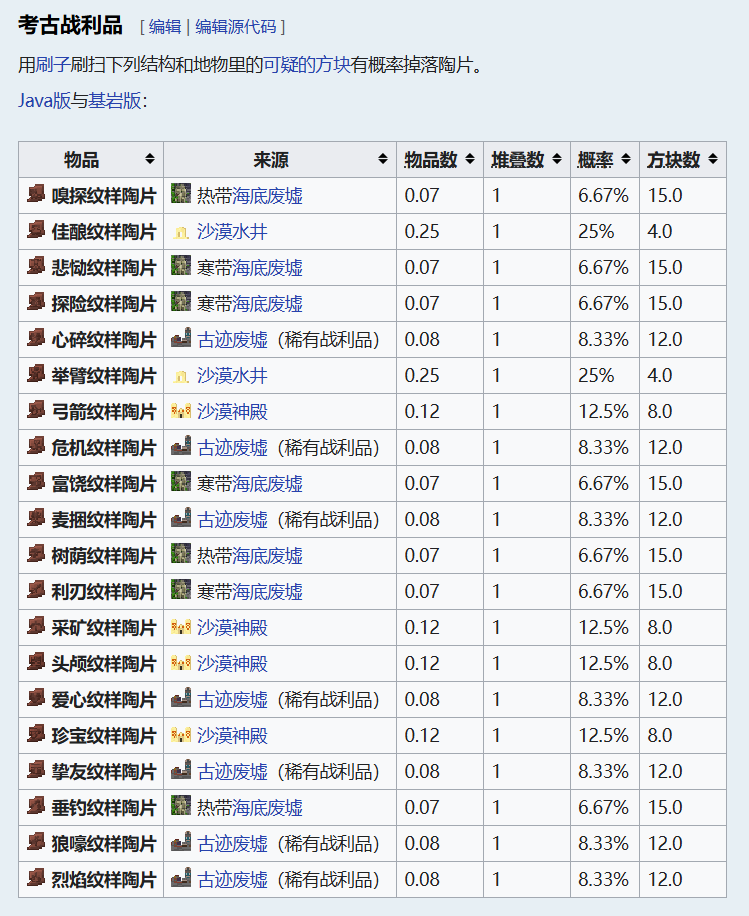The height and width of the screenshot is (916, 749).
Task: Click trail ruins icon in 烈焰纹样陶片 row
Action: point(181,878)
